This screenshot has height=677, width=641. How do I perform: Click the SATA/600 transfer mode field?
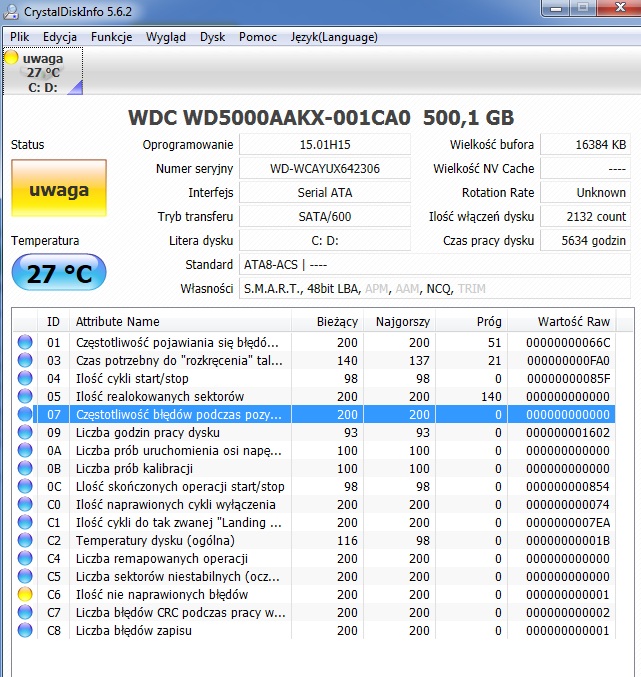coord(325,217)
